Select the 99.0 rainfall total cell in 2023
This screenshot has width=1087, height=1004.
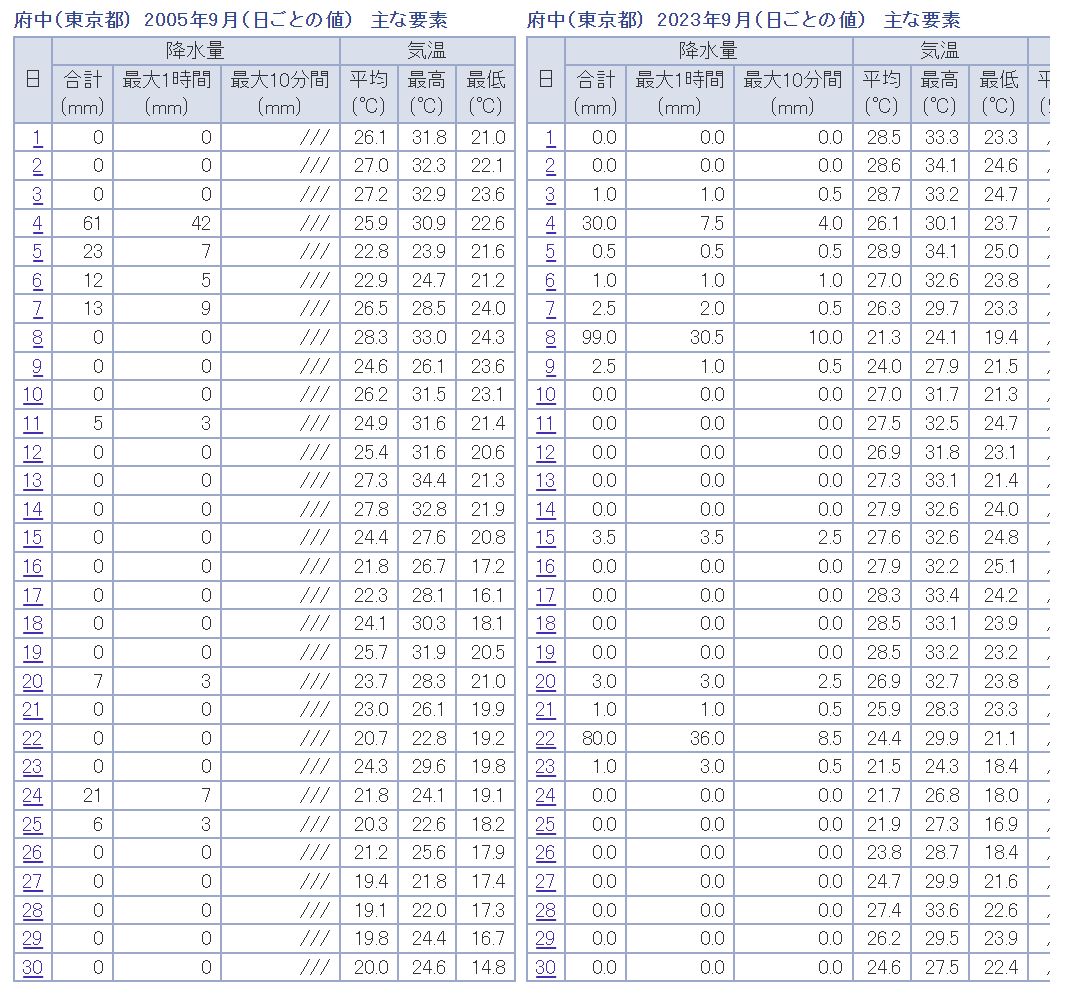click(x=595, y=338)
